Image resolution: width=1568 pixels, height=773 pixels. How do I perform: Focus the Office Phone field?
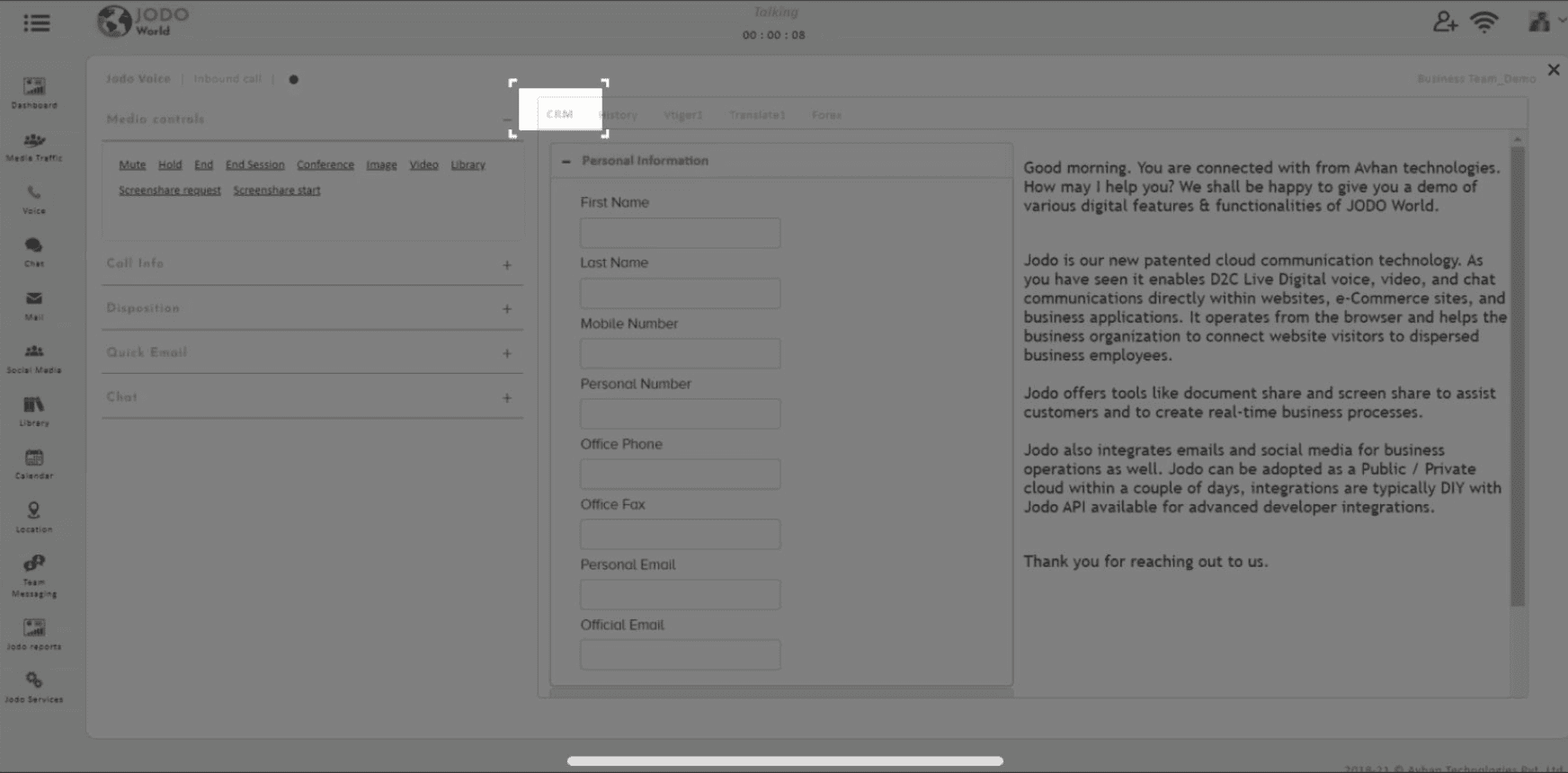click(x=681, y=474)
